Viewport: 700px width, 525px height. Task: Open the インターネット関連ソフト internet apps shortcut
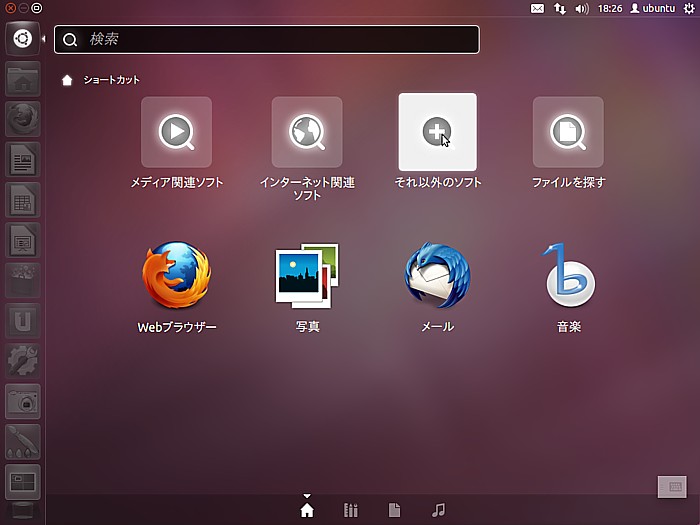307,132
